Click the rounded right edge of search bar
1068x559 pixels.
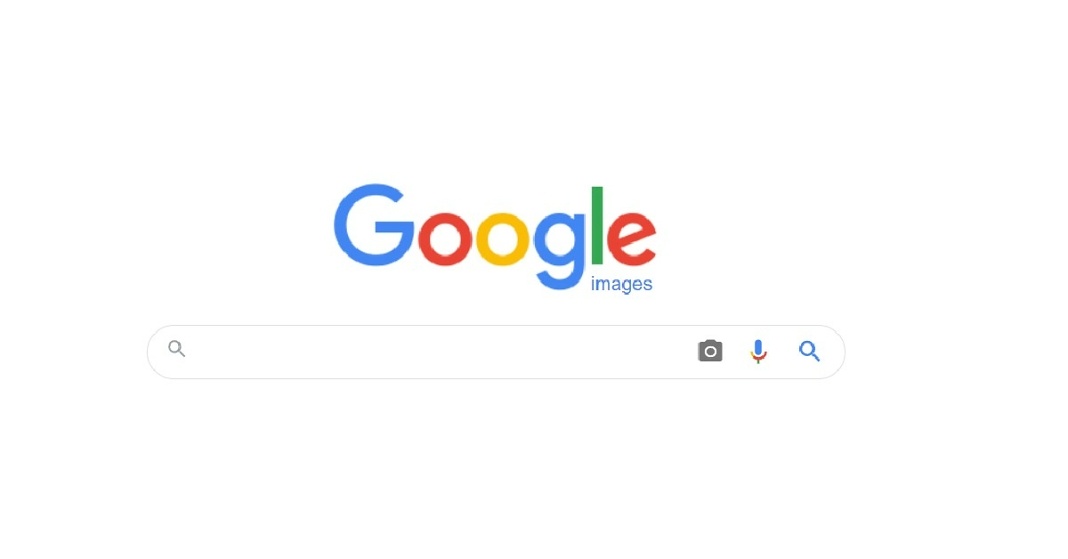[839, 351]
